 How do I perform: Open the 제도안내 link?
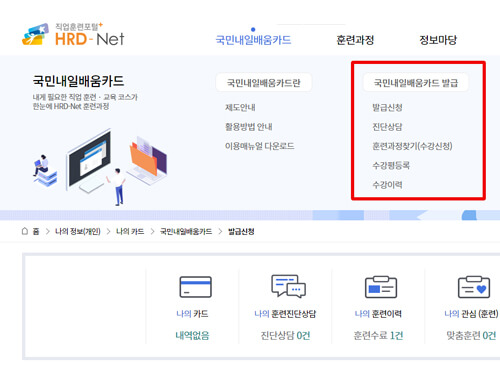tap(240, 107)
